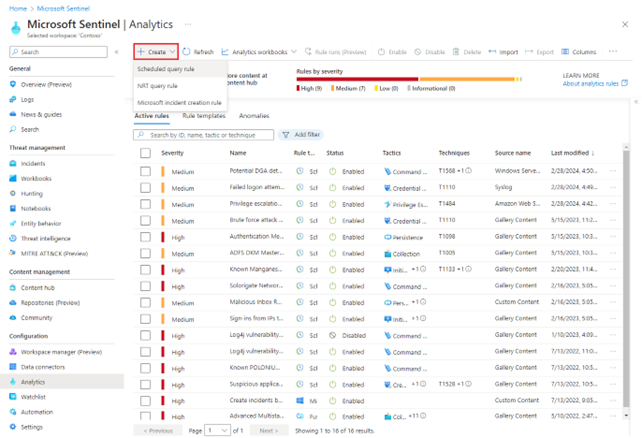Open row menu for Create incidents b... rule
Screen dimensions: 642x438
point(613,400)
